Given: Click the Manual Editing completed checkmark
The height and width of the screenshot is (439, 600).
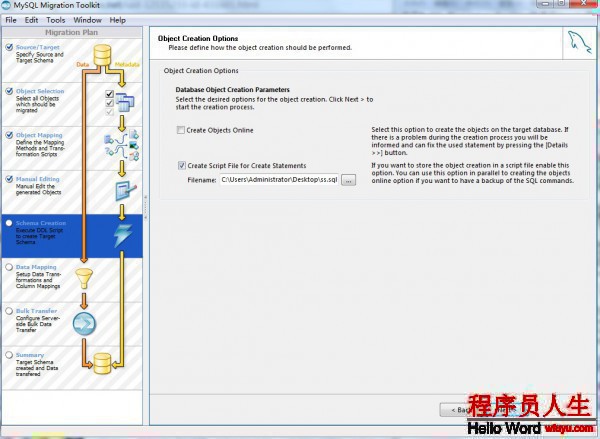Looking at the screenshot, I should click(x=9, y=179).
